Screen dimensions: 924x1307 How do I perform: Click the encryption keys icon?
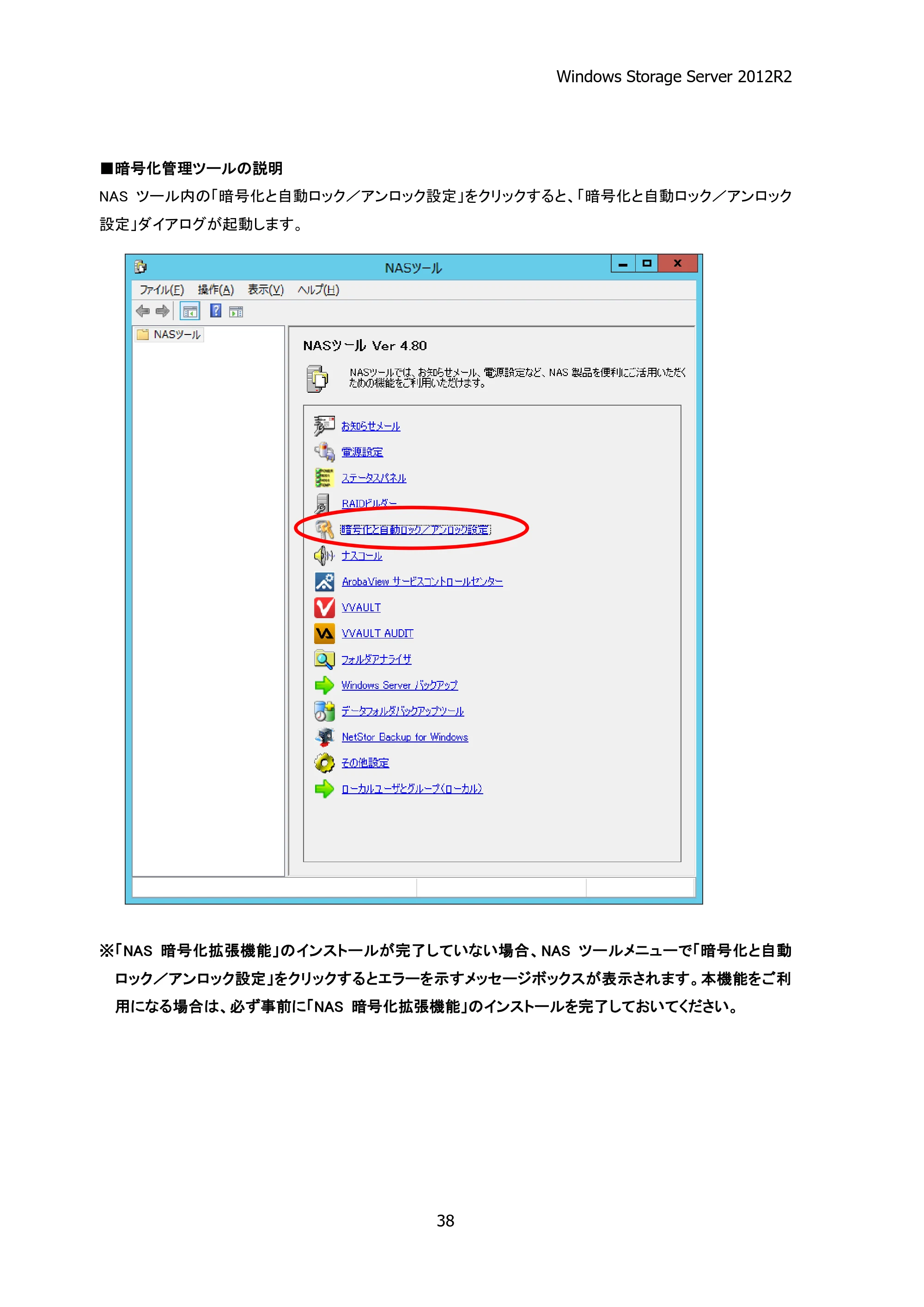[324, 529]
